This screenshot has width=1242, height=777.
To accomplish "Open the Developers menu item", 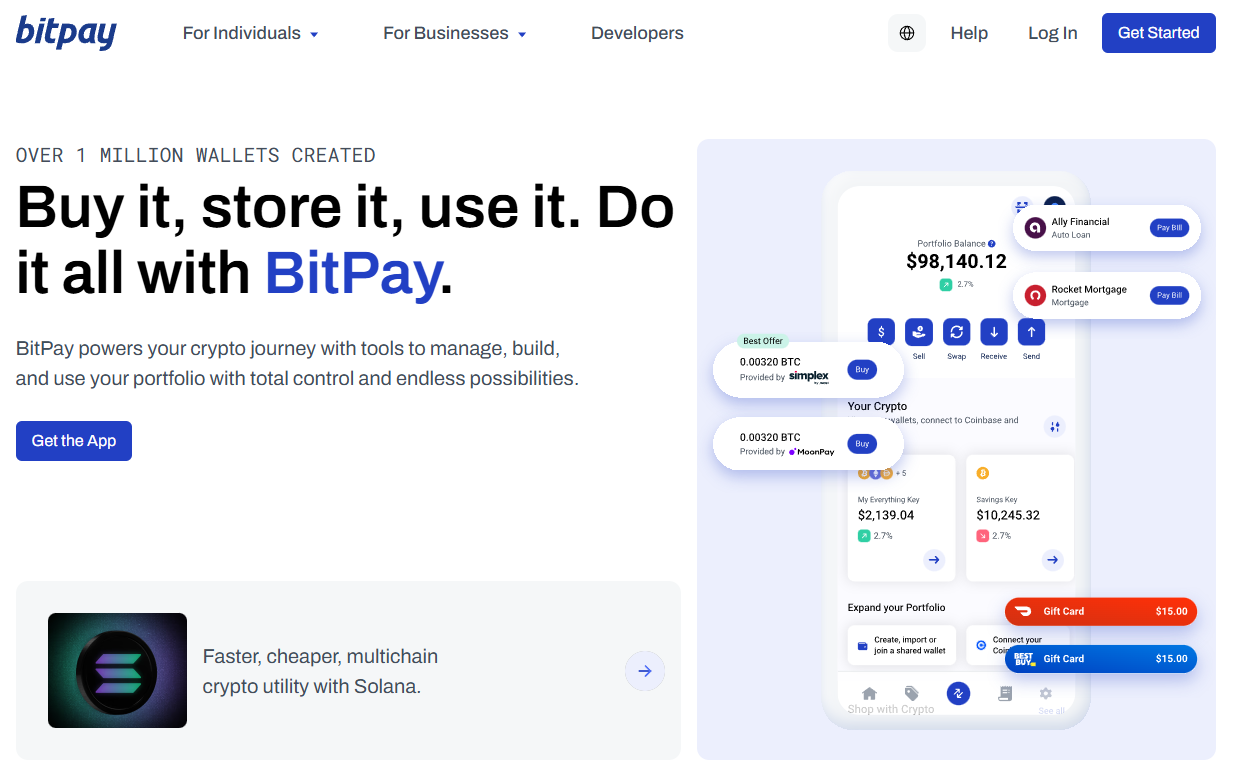I will (x=637, y=33).
